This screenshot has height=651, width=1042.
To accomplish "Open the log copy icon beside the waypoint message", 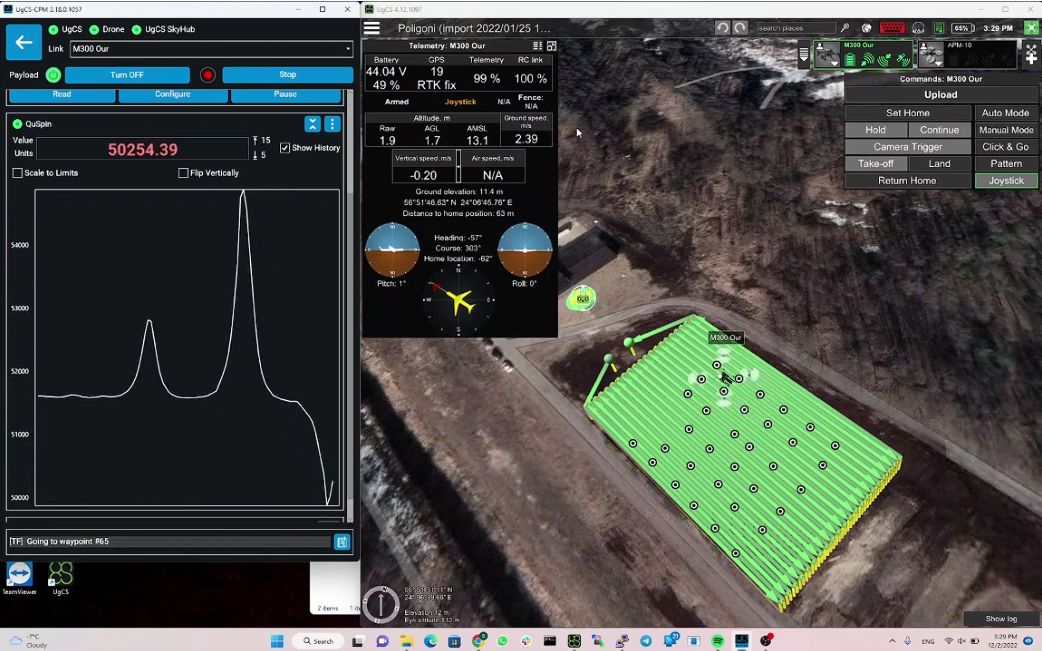I will [342, 542].
